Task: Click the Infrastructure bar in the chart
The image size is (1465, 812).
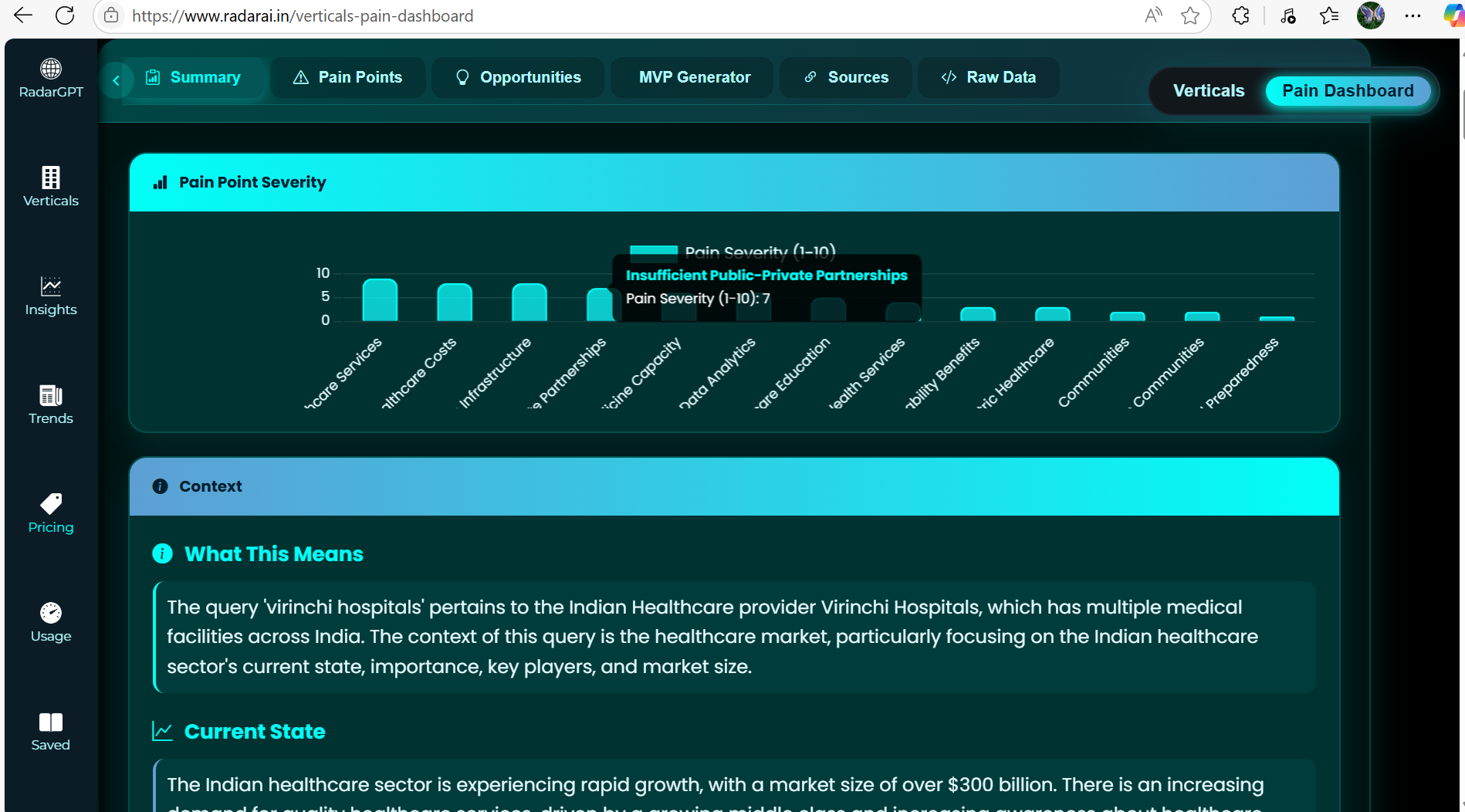Action: pos(529,302)
